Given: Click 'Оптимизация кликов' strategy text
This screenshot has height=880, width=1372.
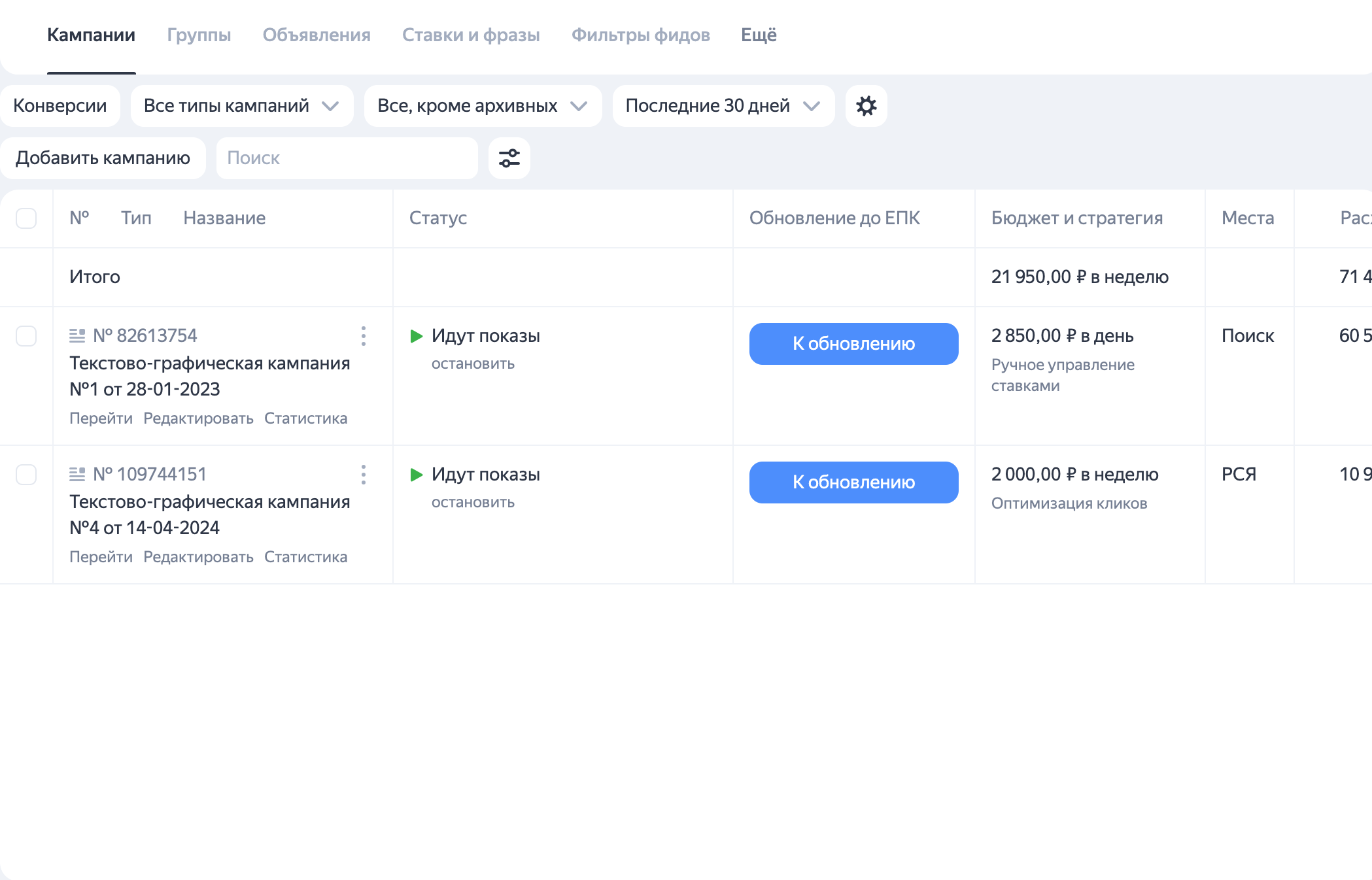Looking at the screenshot, I should pos(1069,503).
